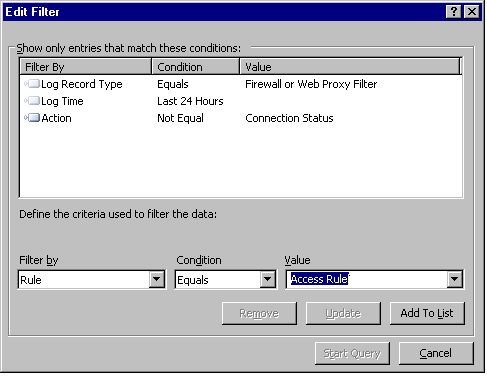This screenshot has width=487, height=376.
Task: Click the Start Query button
Action: [352, 353]
